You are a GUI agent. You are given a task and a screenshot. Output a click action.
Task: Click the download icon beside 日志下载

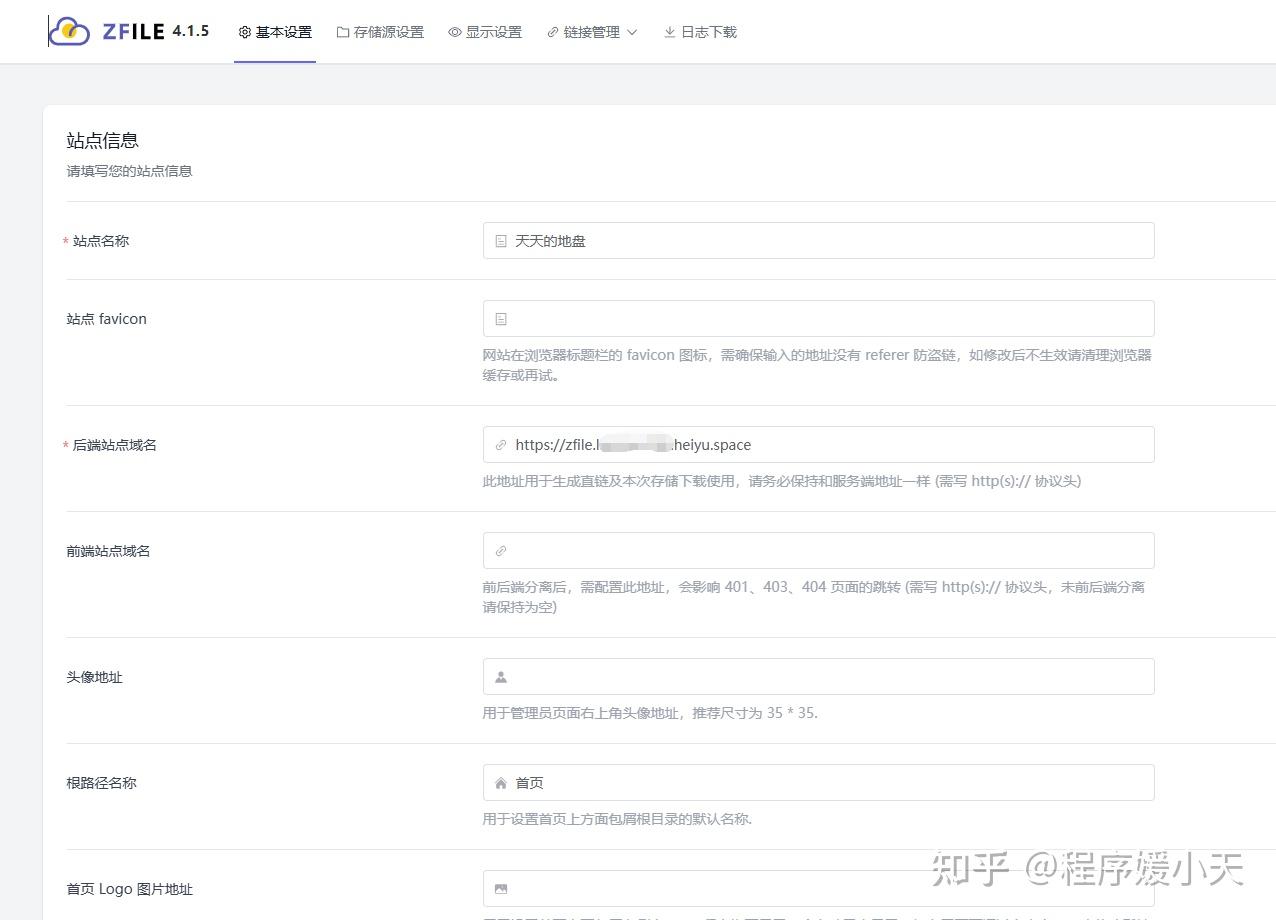click(x=670, y=32)
